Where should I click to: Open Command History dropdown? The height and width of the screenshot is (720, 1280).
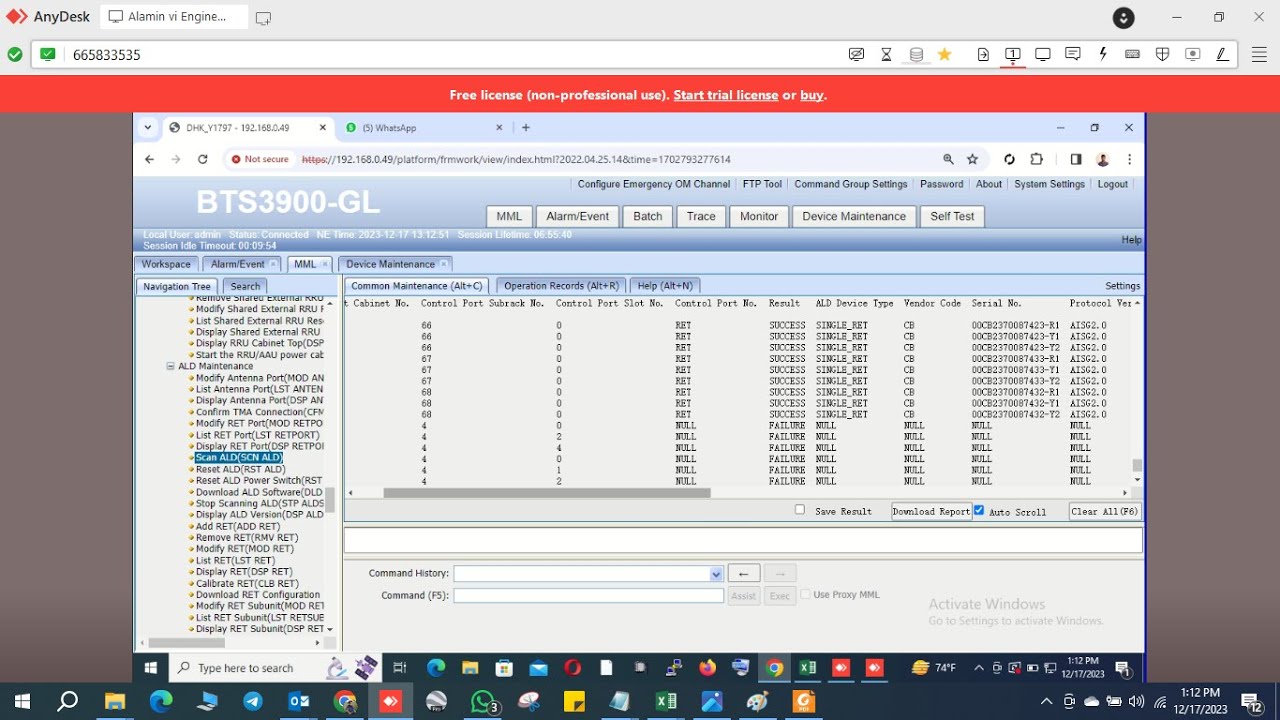716,574
